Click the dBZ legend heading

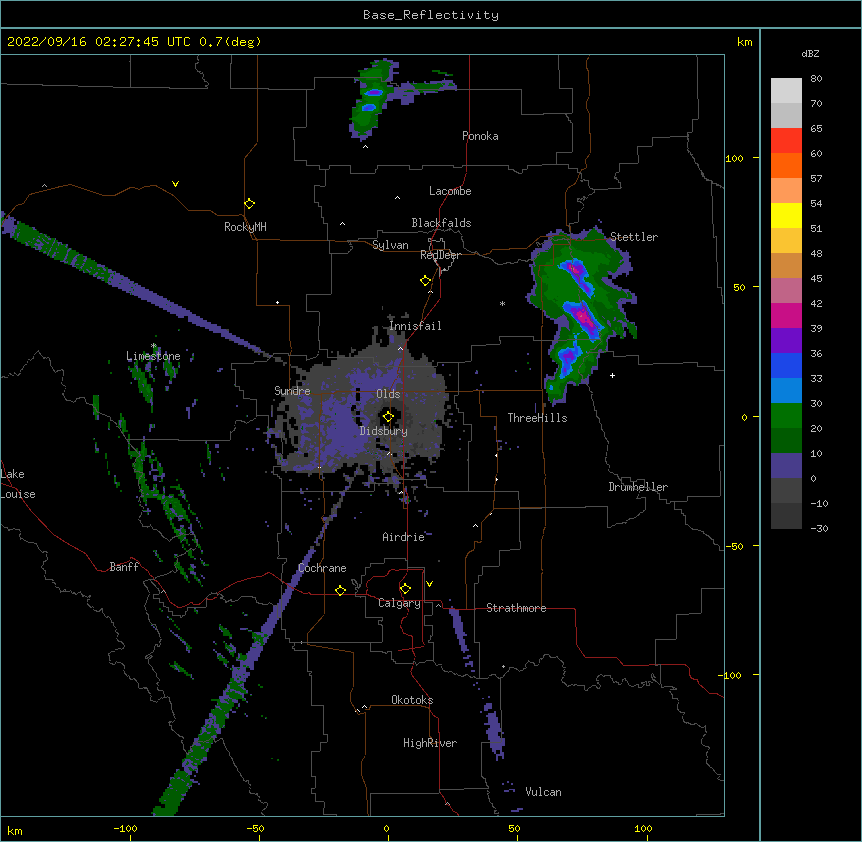pos(810,53)
